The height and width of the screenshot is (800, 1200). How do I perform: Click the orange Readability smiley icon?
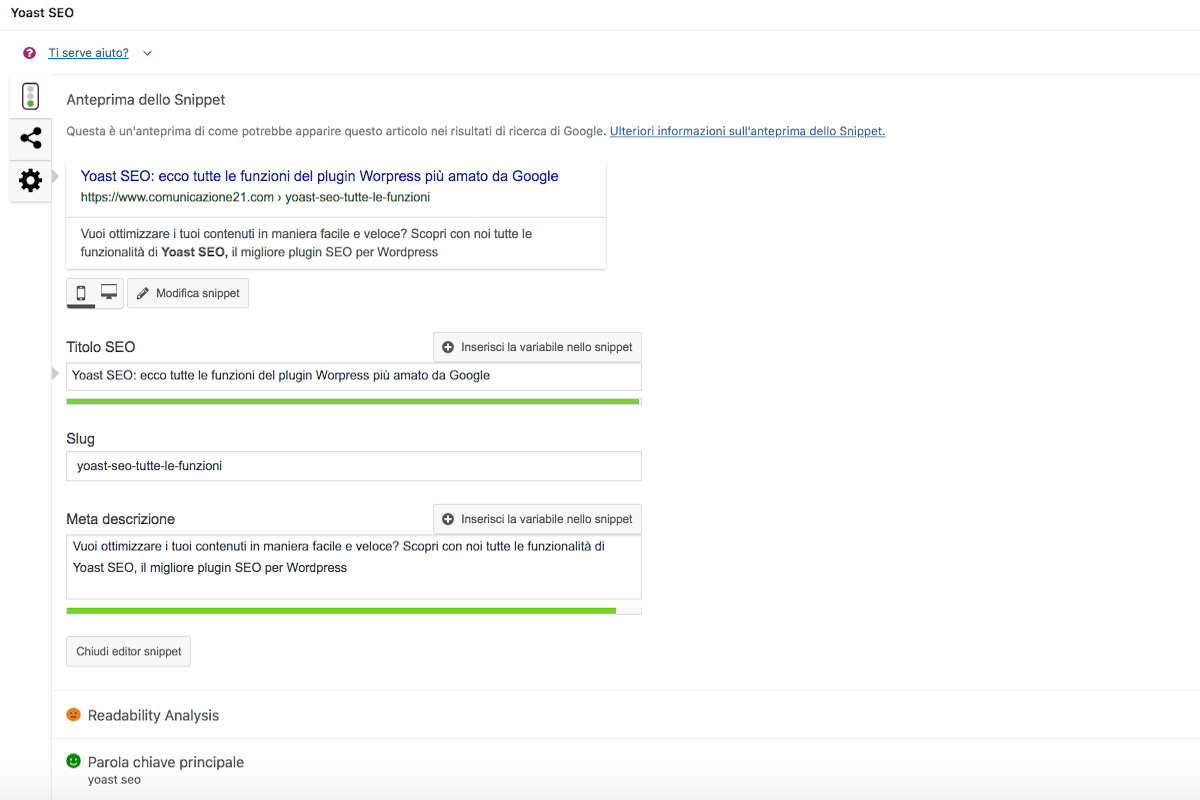(73, 715)
